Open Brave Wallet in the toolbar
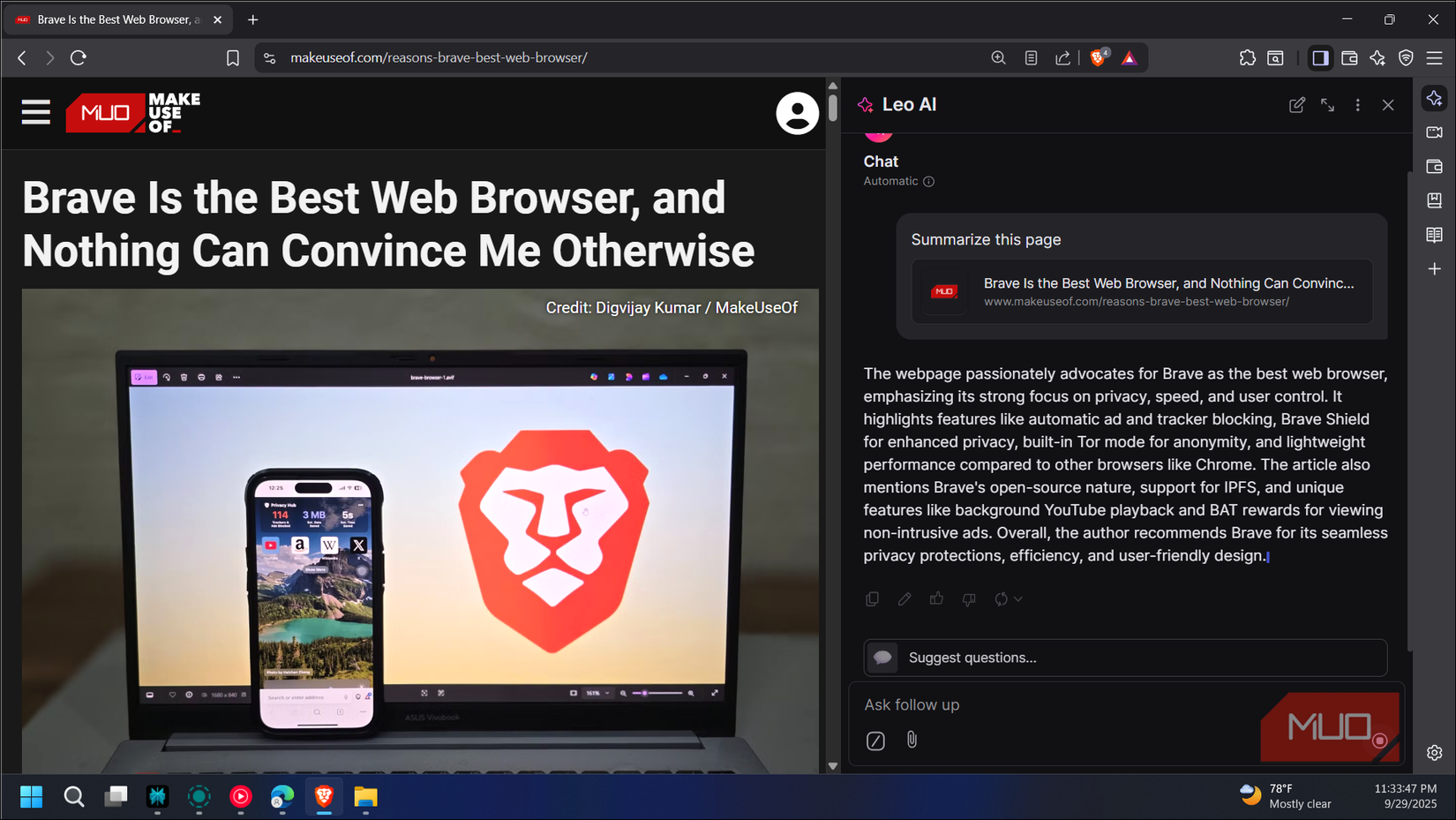The image size is (1456, 820). [x=1349, y=57]
